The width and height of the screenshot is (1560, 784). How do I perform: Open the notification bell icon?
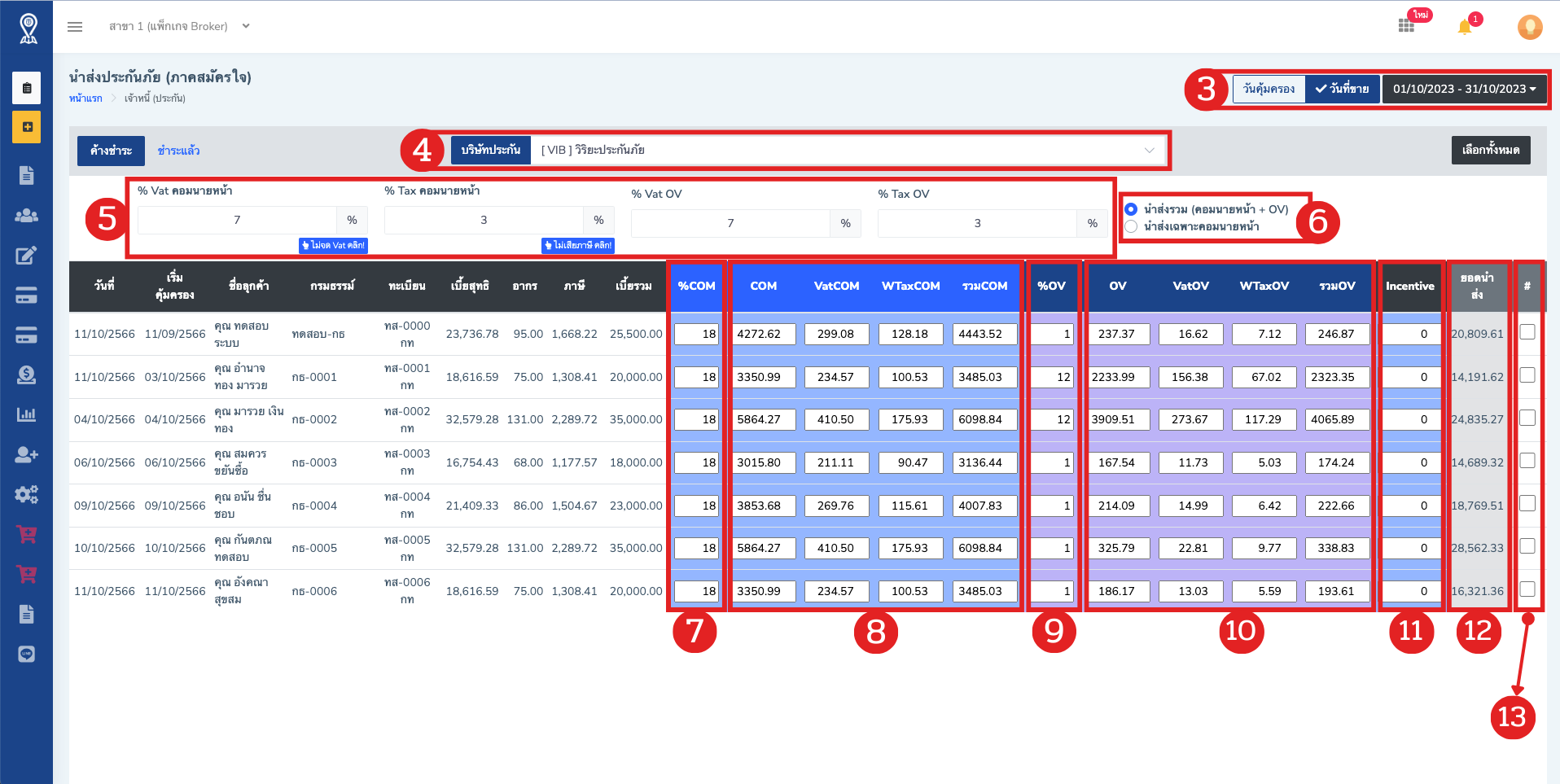1465,27
